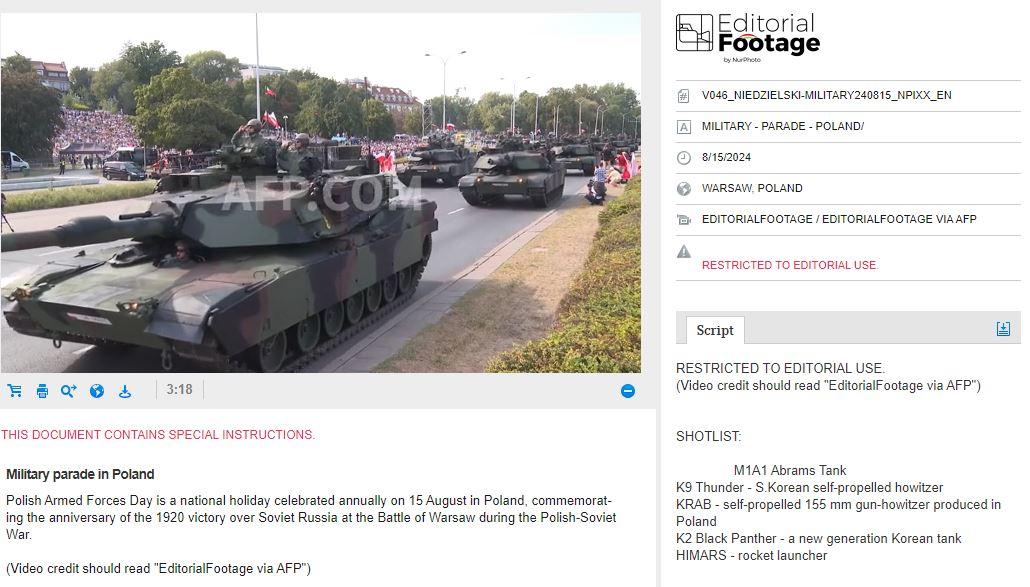This screenshot has width=1030, height=587.
Task: Click the Editorial Footage logo
Action: [x=748, y=37]
